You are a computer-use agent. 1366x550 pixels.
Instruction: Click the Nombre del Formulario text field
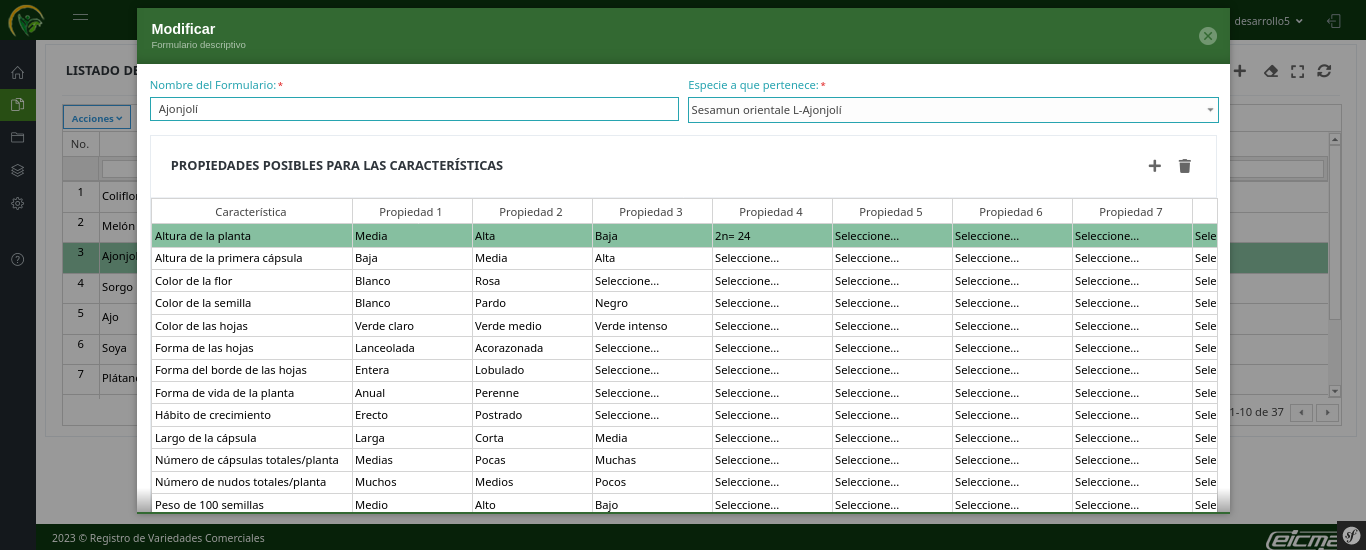tap(414, 109)
